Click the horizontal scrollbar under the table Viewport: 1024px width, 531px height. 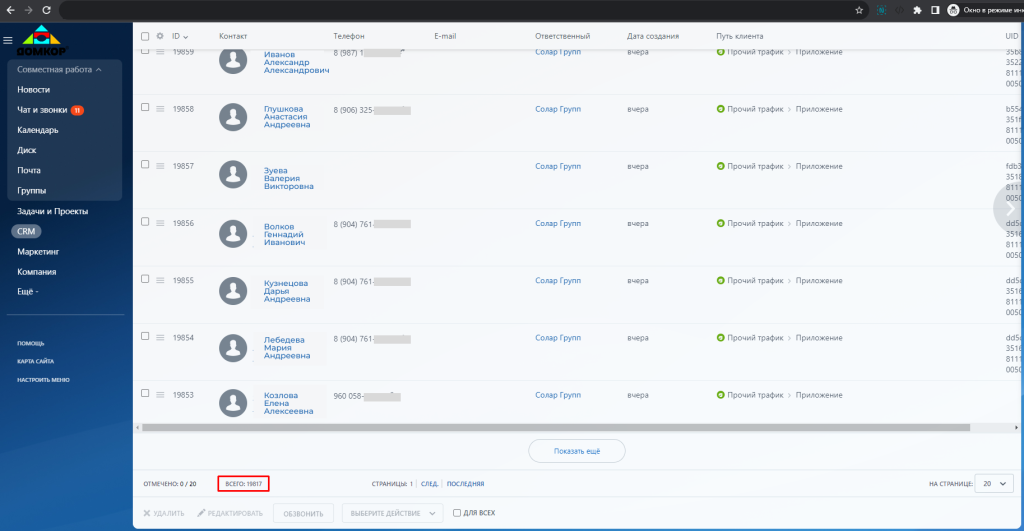(556, 428)
